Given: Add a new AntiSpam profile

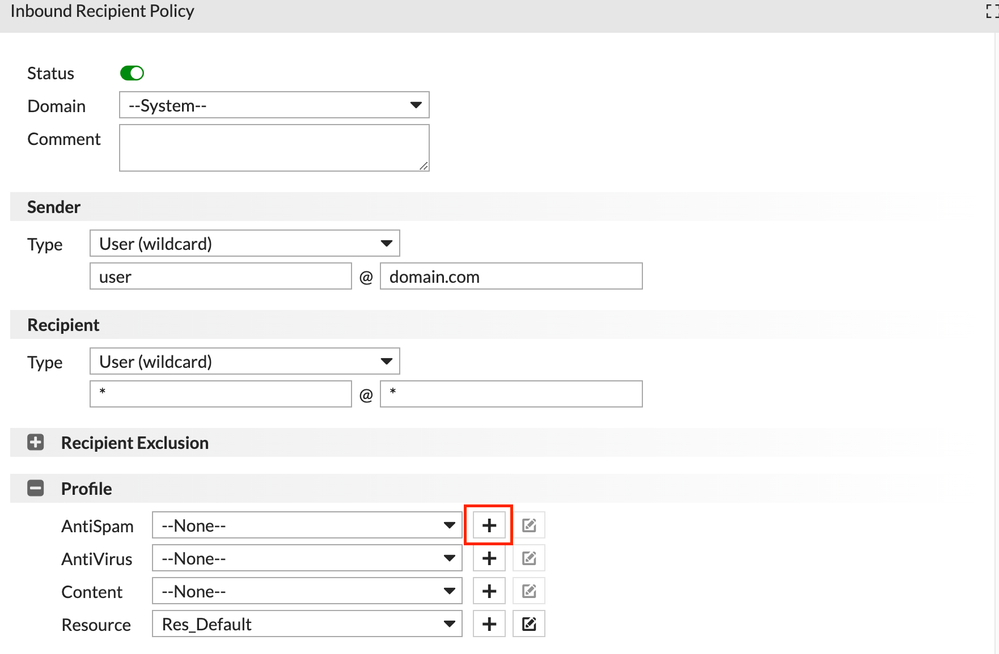Looking at the screenshot, I should (x=489, y=525).
